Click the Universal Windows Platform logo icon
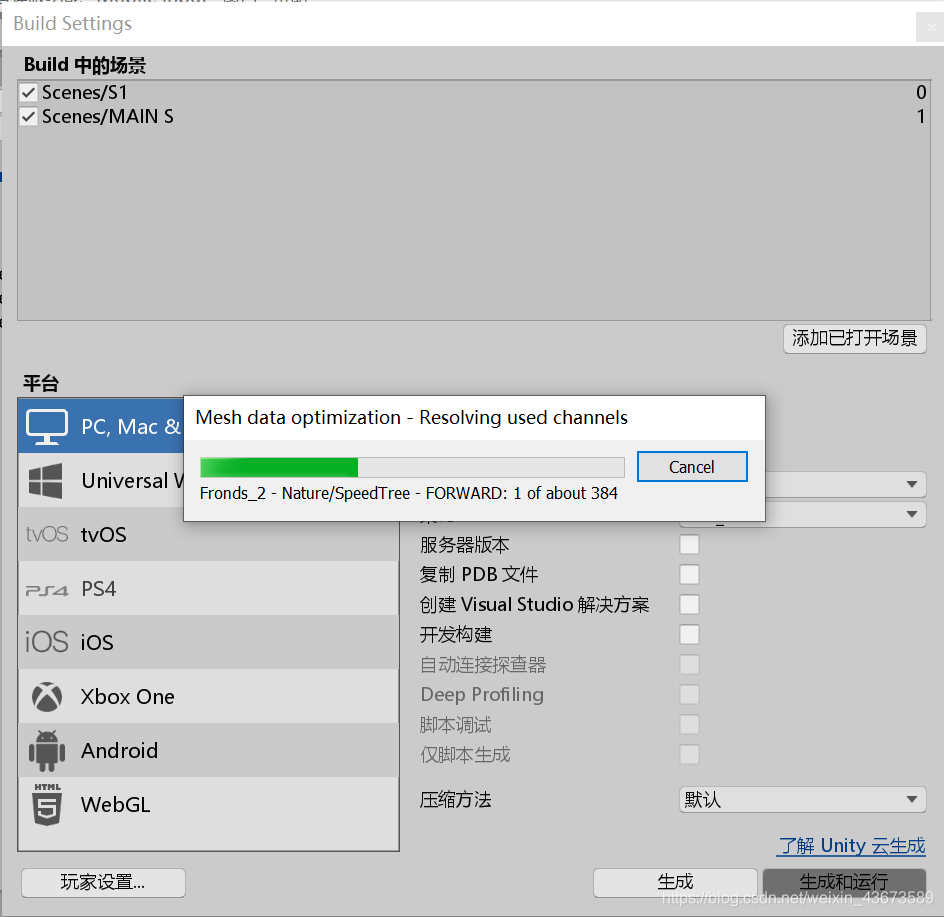The height and width of the screenshot is (917, 944). (46, 480)
